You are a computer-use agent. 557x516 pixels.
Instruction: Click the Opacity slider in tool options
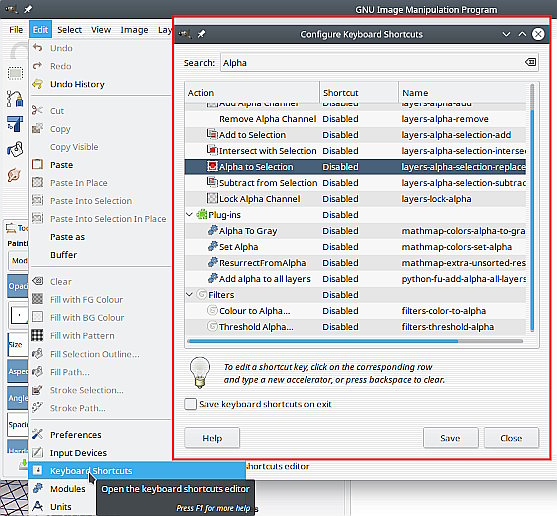pos(18,286)
